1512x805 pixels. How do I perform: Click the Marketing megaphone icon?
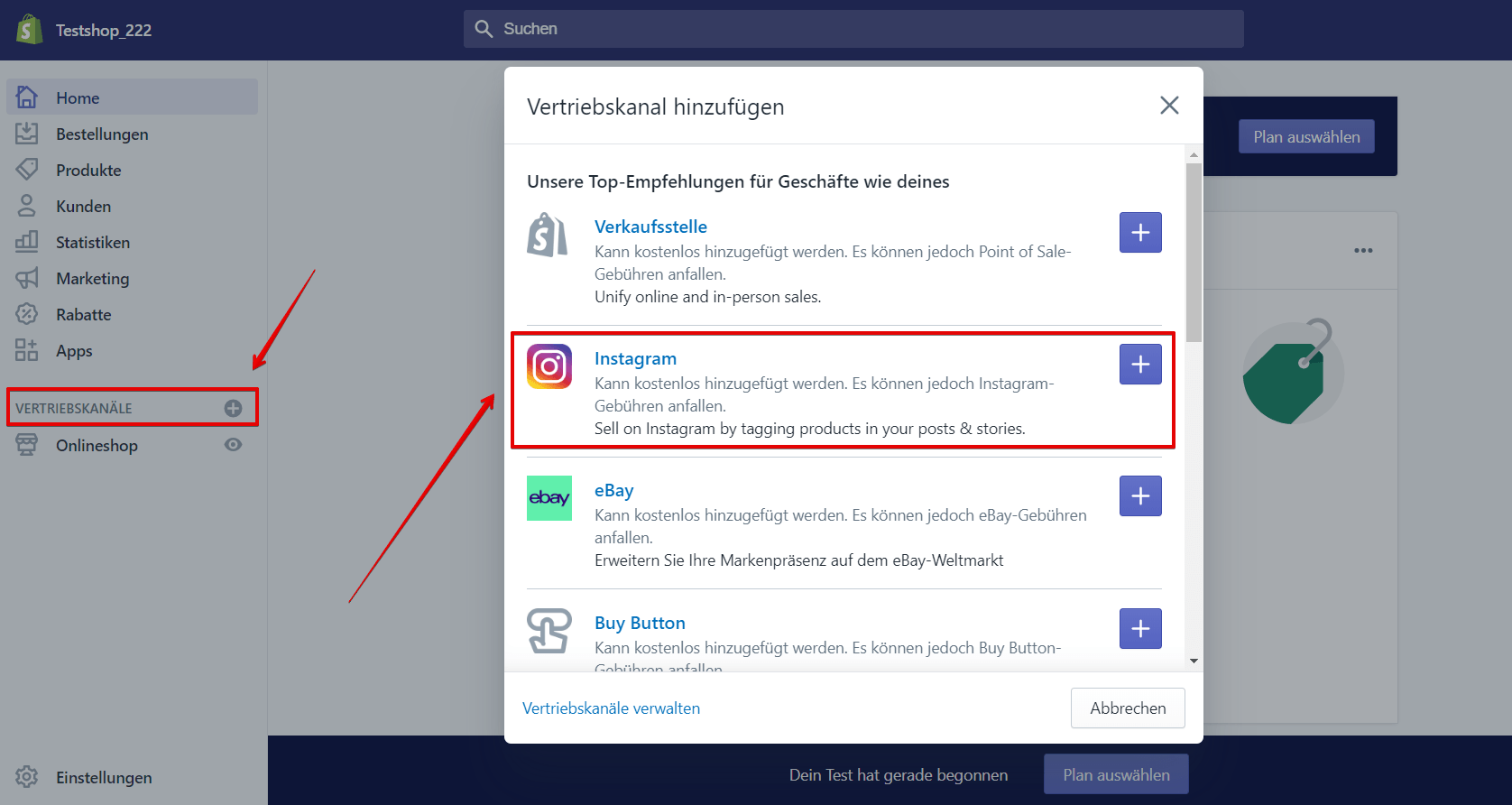(27, 278)
